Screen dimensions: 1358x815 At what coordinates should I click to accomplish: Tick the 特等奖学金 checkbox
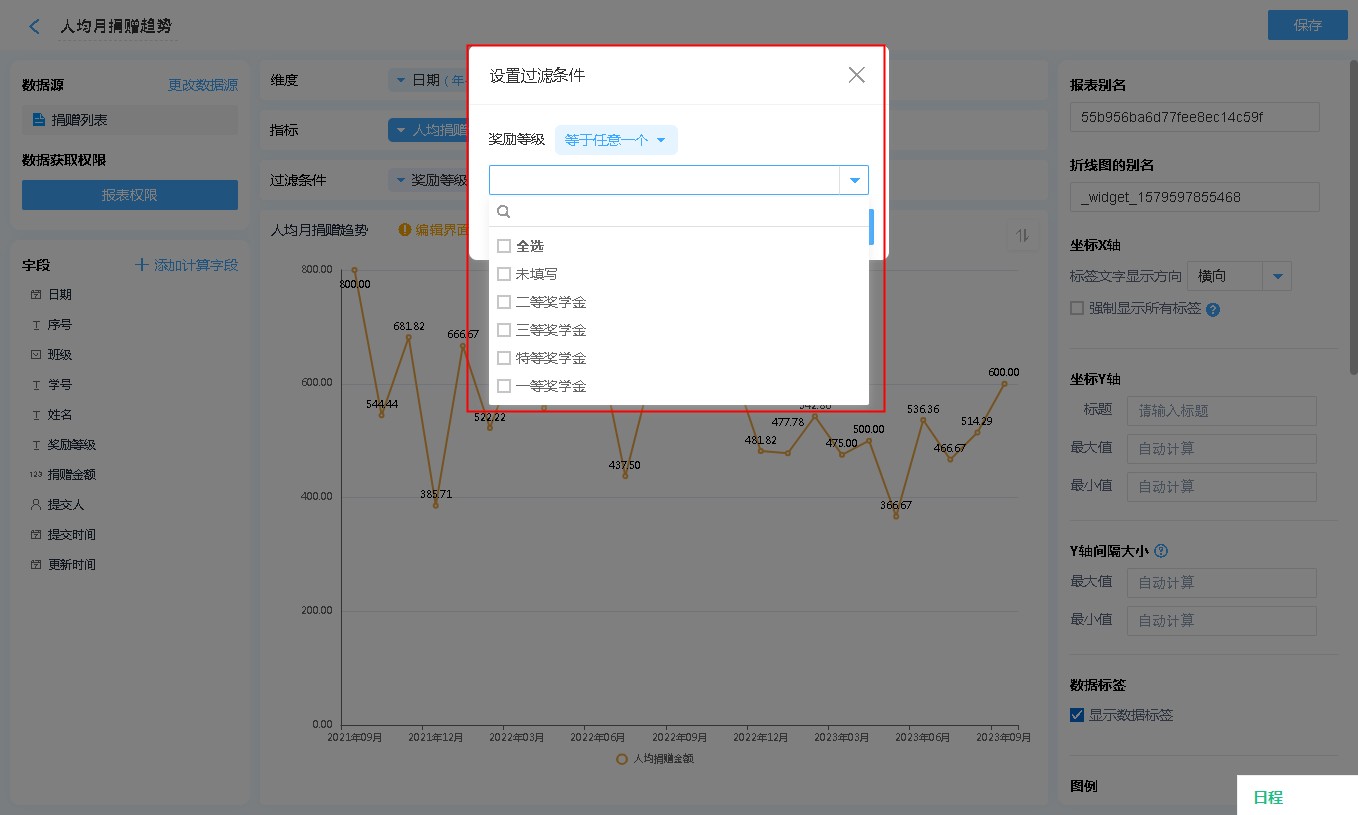[504, 358]
